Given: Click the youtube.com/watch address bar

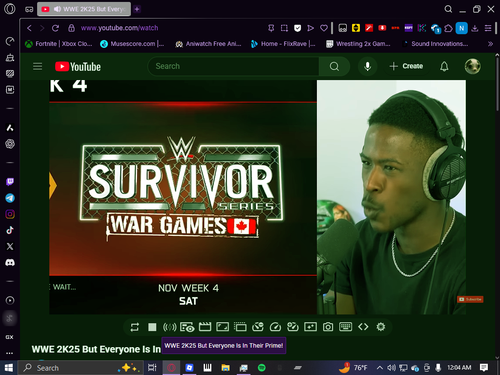Looking at the screenshot, I should point(119,28).
